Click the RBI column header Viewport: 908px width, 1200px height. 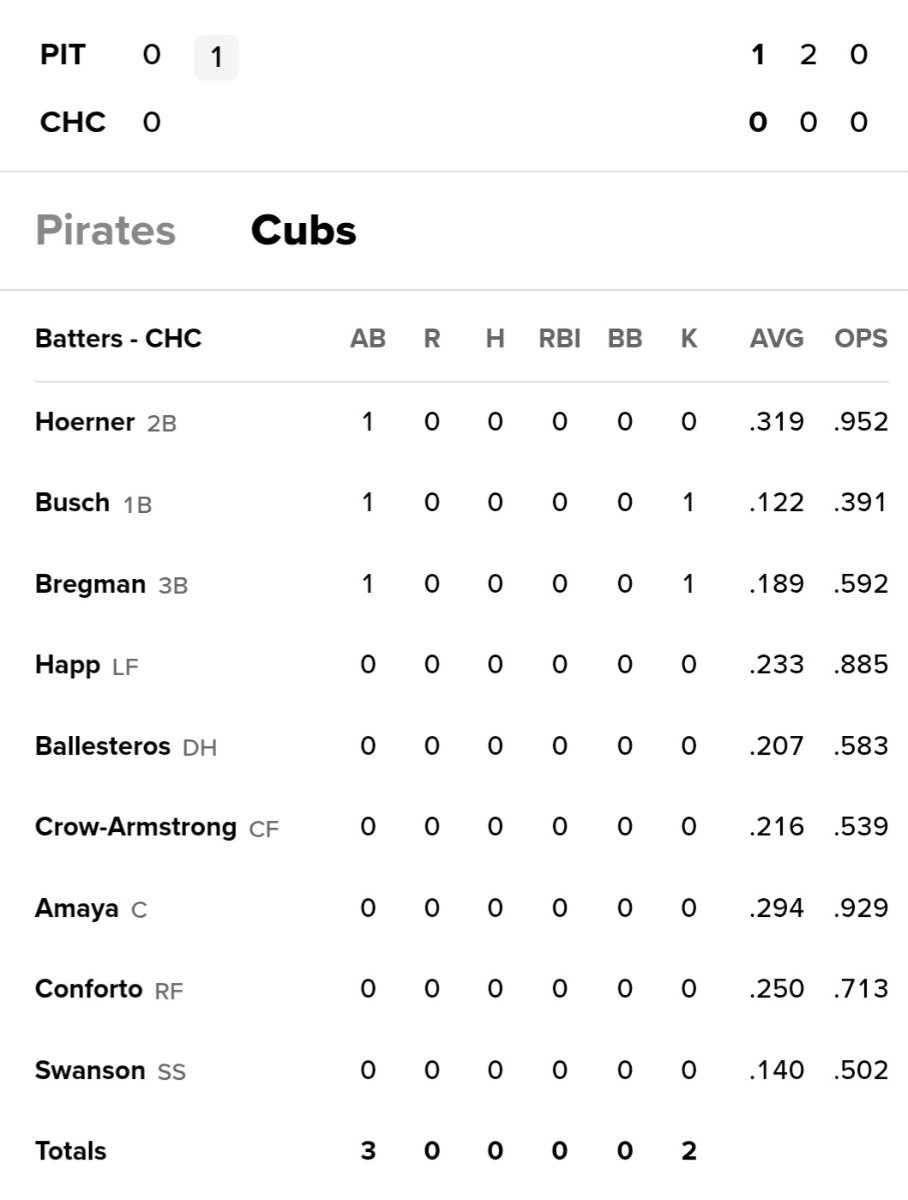pyautogui.click(x=559, y=339)
